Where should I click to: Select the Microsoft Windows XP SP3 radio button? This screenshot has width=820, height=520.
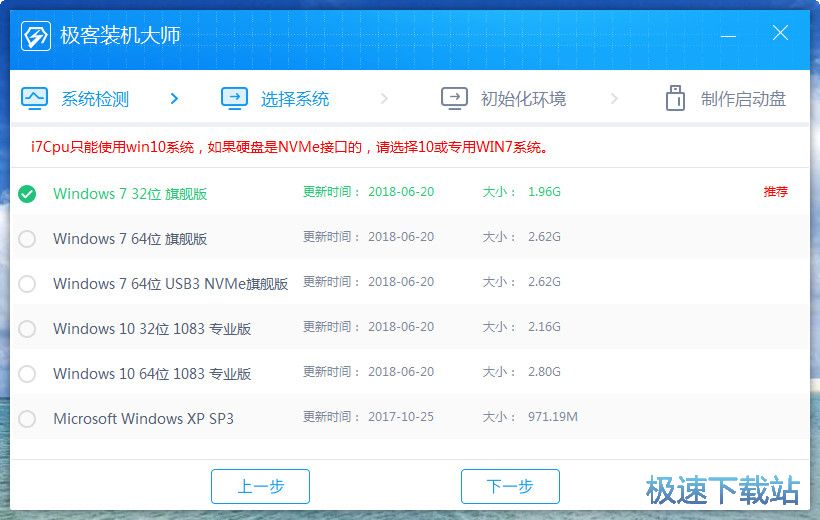[x=27, y=419]
